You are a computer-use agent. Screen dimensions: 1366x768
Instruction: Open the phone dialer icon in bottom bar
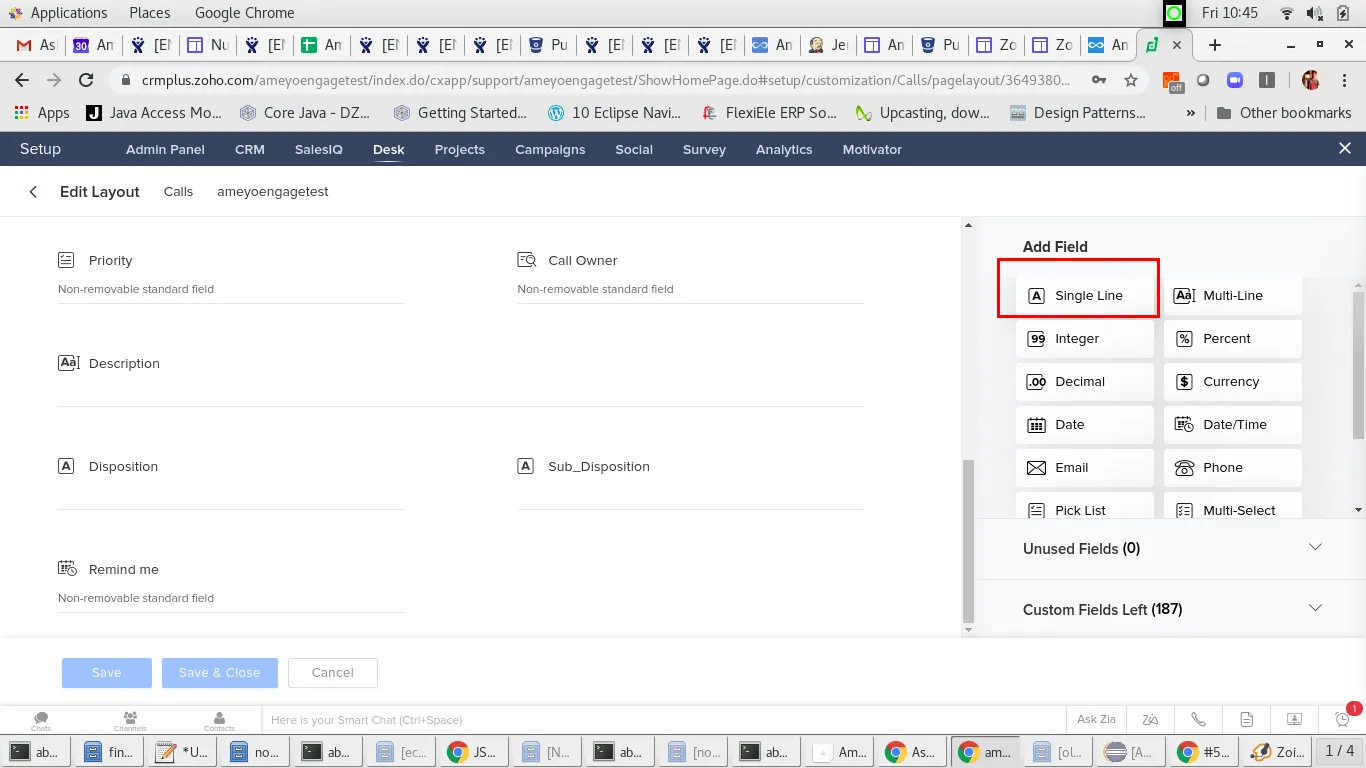click(x=1198, y=719)
